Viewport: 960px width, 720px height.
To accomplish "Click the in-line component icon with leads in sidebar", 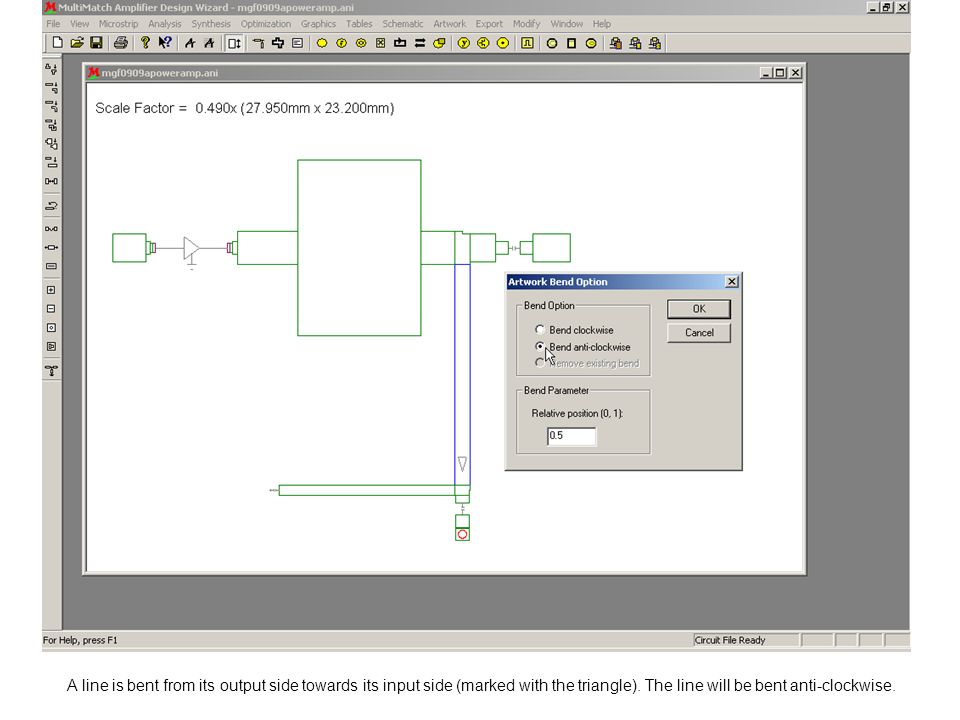I will [x=51, y=247].
